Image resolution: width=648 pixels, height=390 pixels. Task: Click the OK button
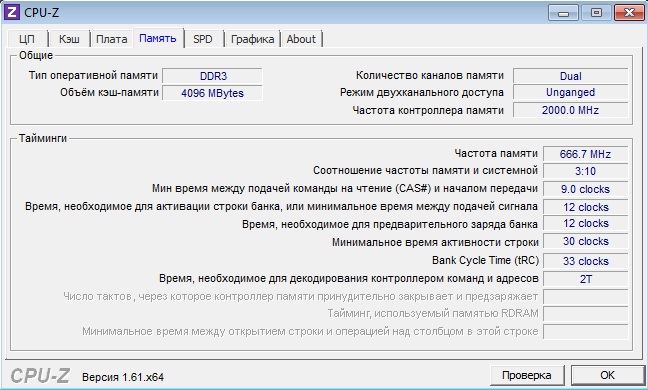pos(608,375)
